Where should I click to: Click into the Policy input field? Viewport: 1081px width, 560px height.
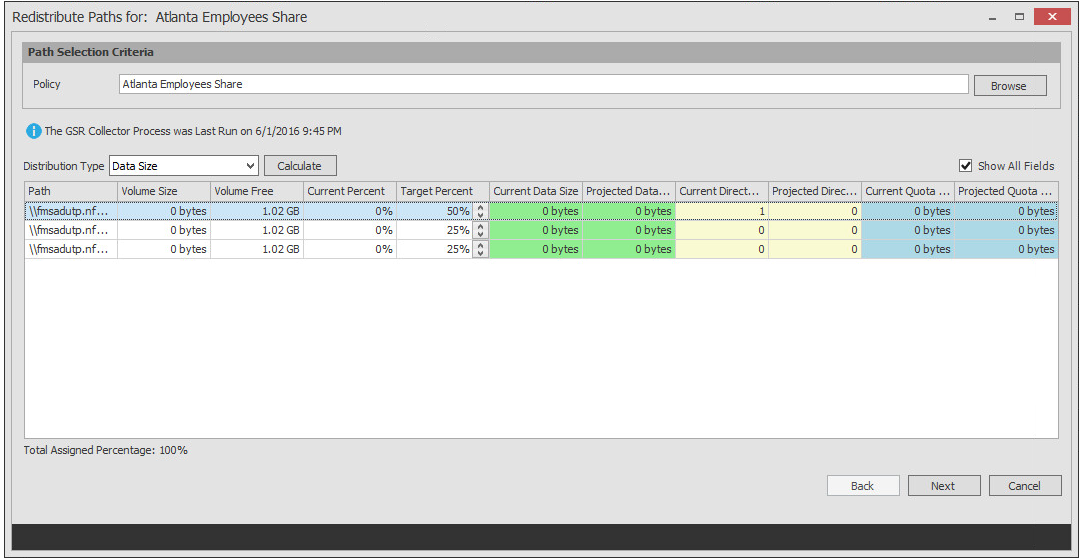click(543, 84)
